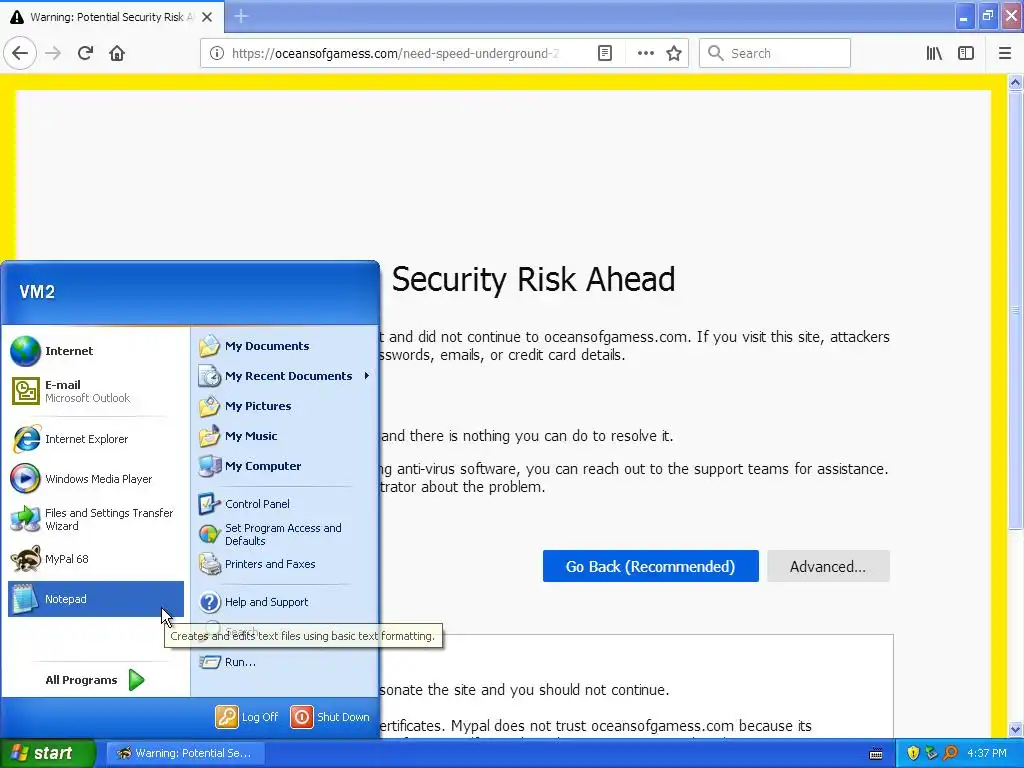Image resolution: width=1024 pixels, height=768 pixels.
Task: Open Set Program Access and Defaults
Action: point(285,534)
